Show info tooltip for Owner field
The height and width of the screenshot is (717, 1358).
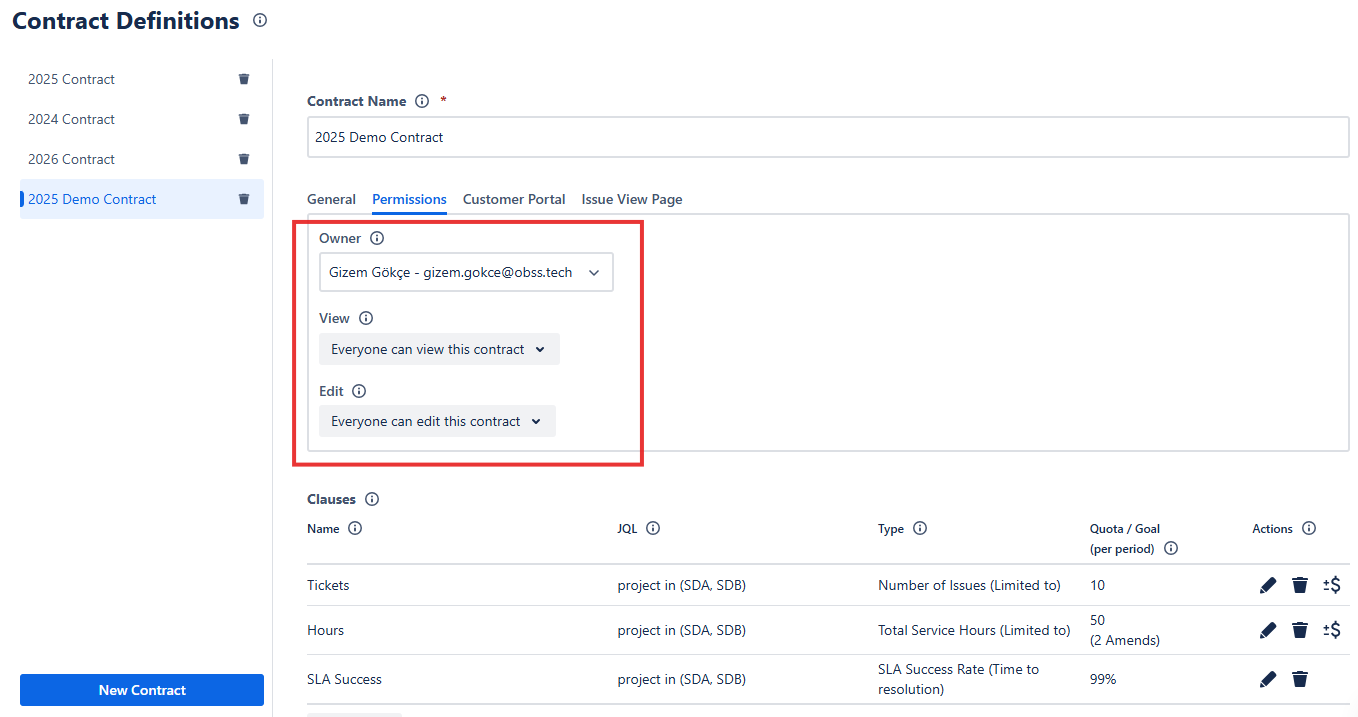click(377, 238)
